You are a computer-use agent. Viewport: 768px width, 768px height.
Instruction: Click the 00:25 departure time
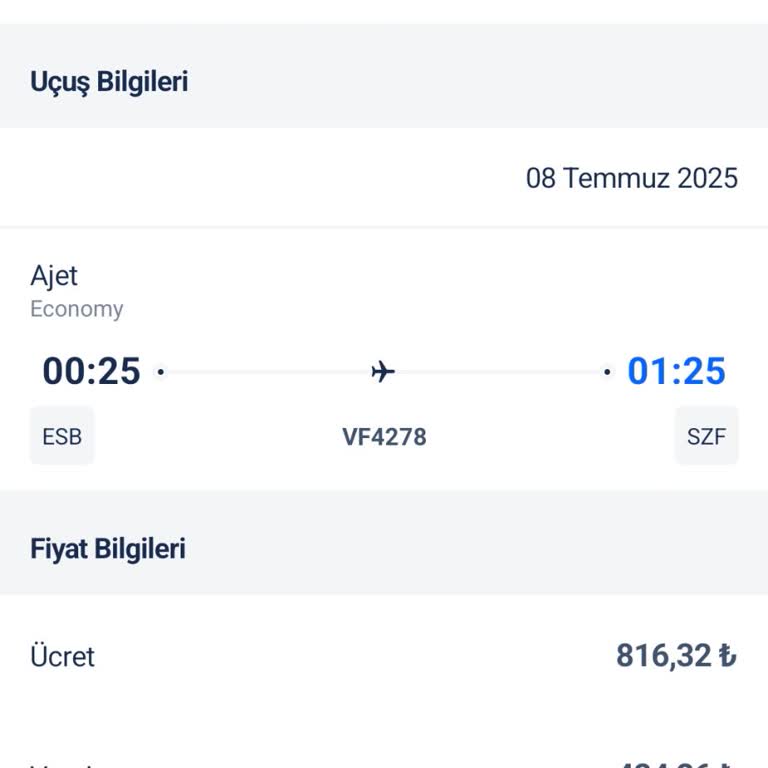pos(91,372)
